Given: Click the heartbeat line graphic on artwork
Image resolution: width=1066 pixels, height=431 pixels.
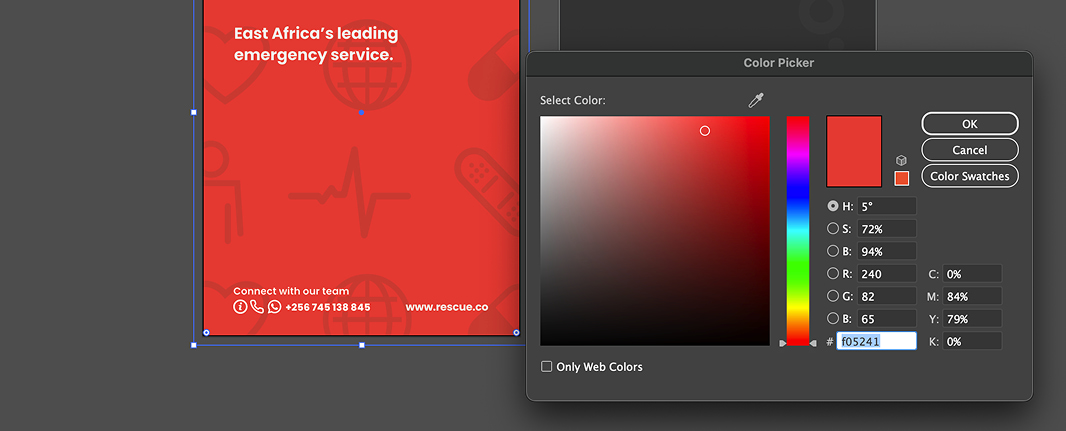Looking at the screenshot, I should pos(349,192).
